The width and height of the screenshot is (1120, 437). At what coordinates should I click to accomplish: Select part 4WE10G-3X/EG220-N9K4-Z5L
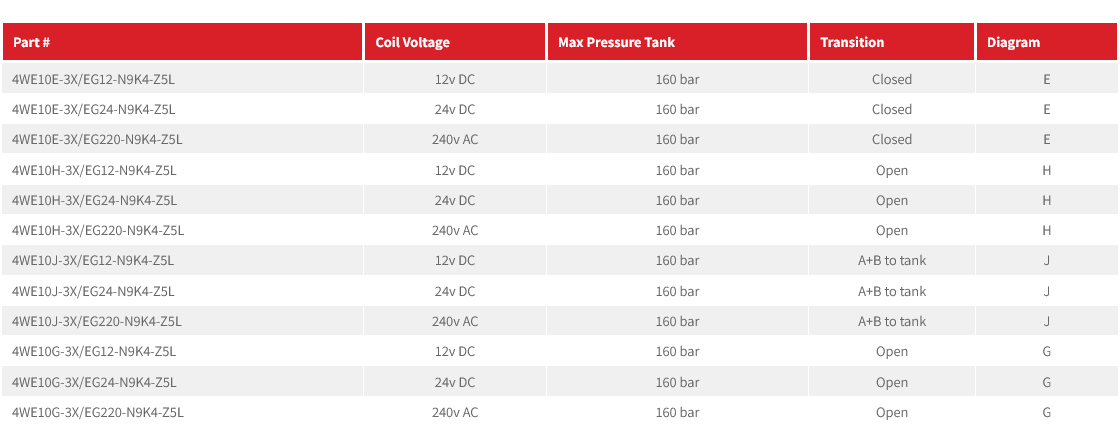click(x=98, y=412)
